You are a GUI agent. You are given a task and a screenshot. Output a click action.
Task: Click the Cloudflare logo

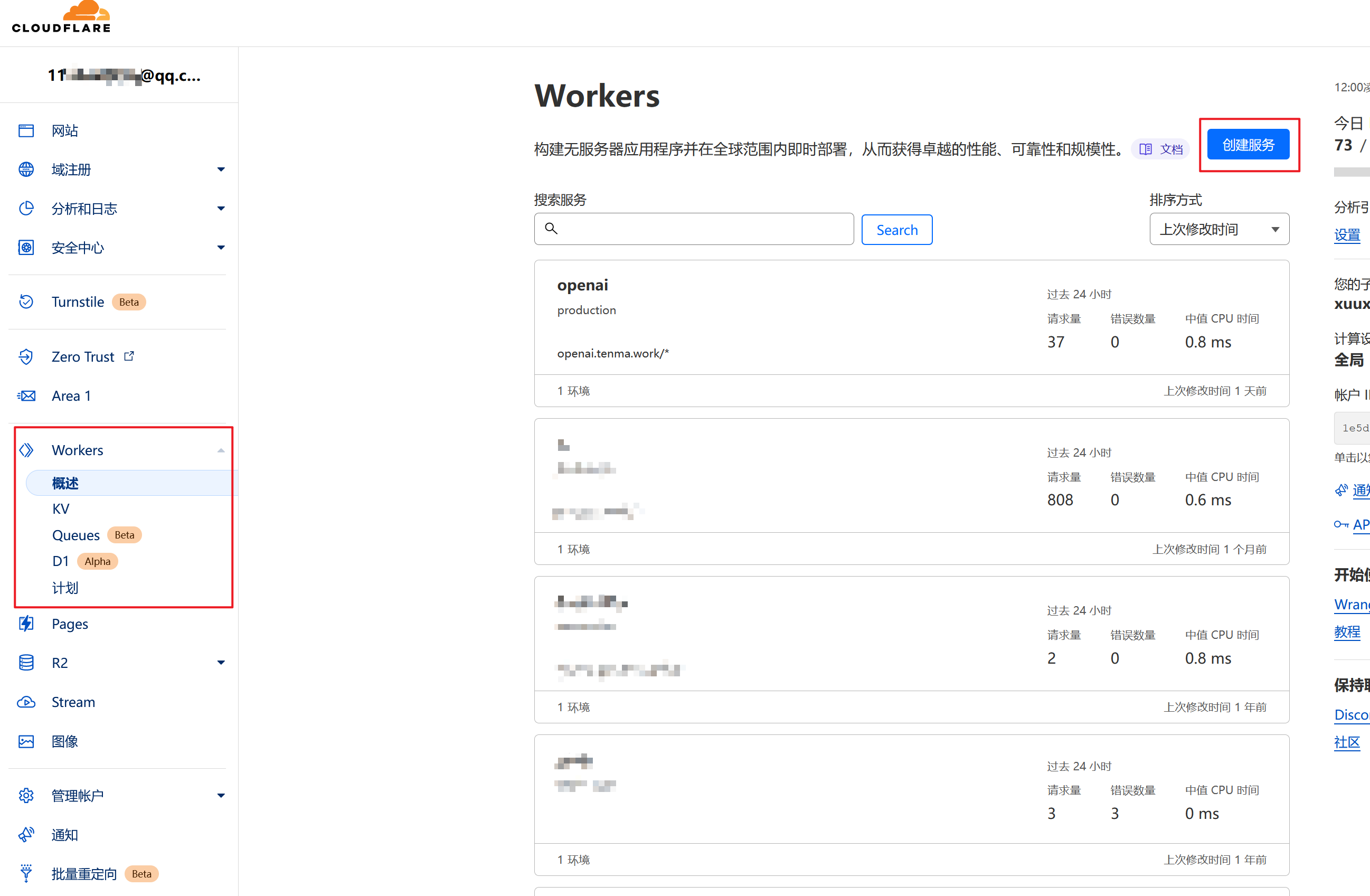click(x=62, y=18)
